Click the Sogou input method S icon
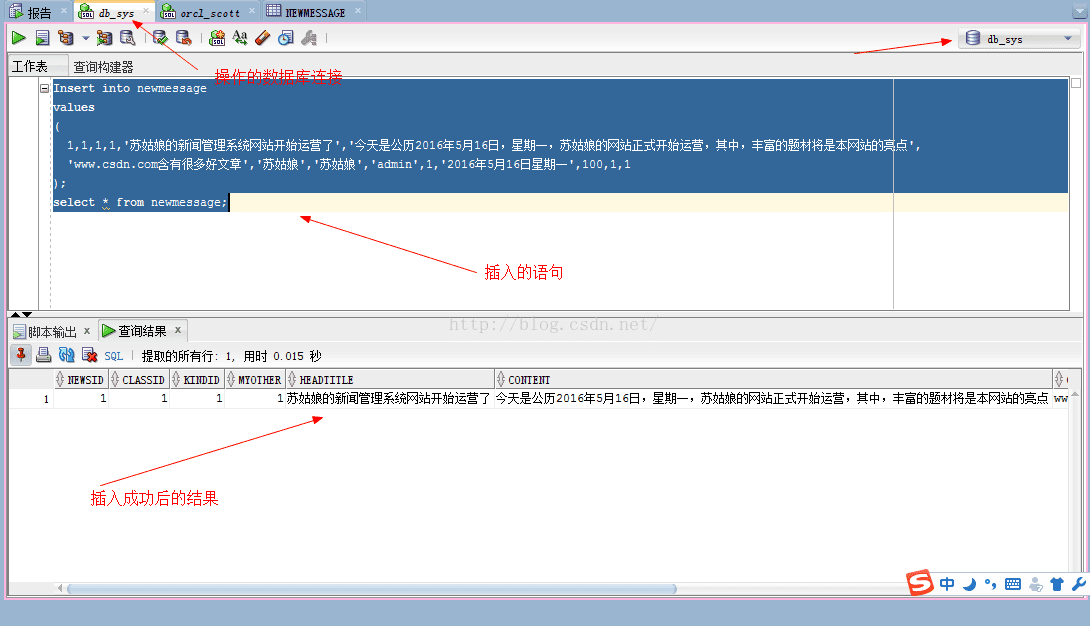The image size is (1090, 626). [x=920, y=583]
